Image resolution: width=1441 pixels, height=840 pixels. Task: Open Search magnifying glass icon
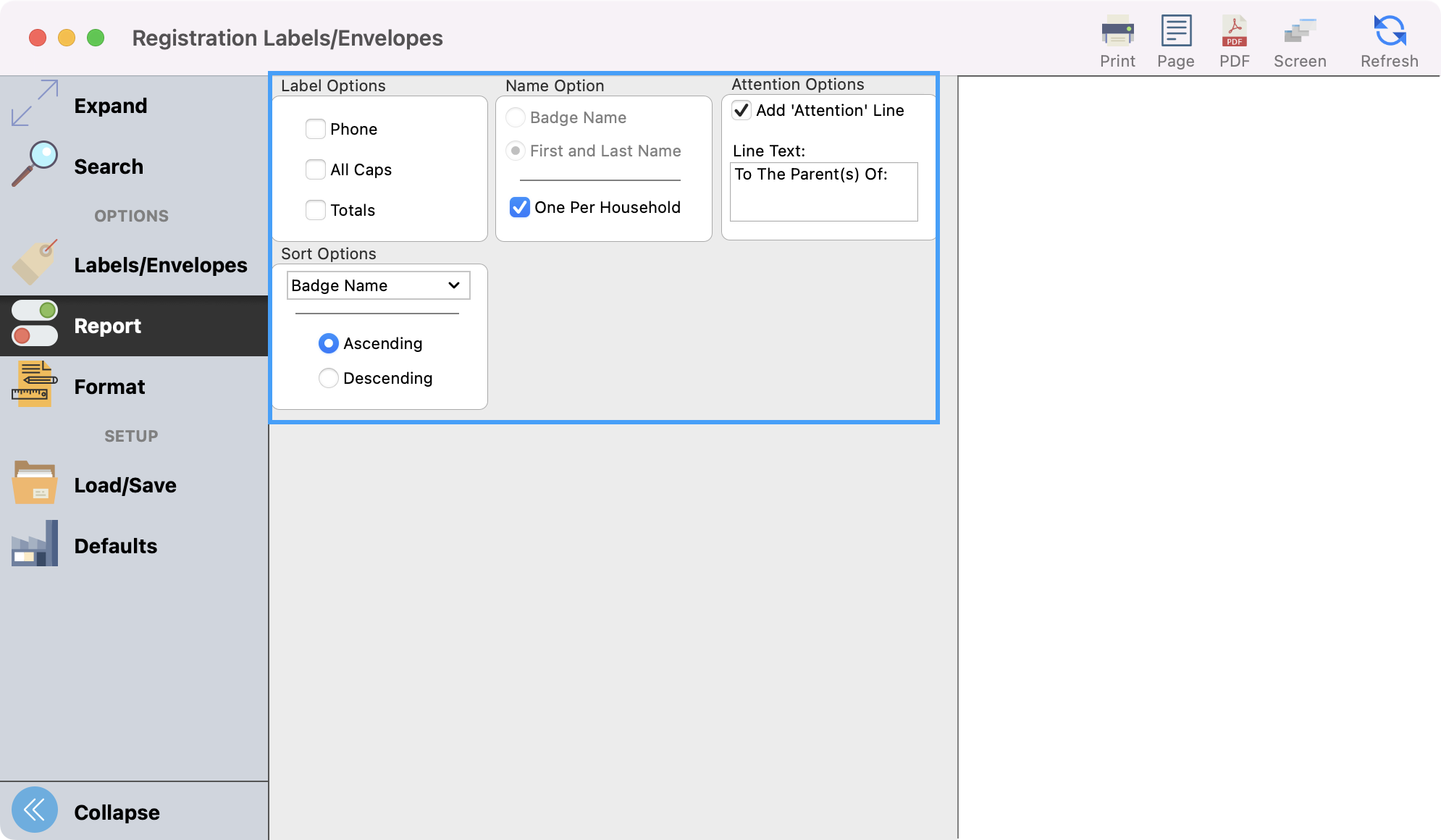[x=35, y=164]
